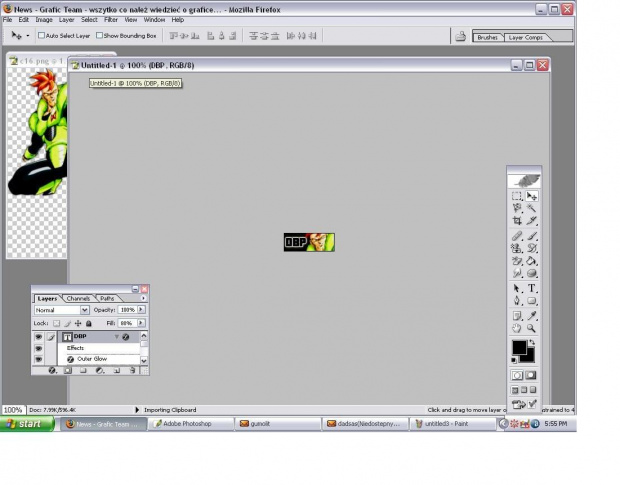Select the History Brush tool
The width and height of the screenshot is (620, 485).
pyautogui.click(x=532, y=248)
